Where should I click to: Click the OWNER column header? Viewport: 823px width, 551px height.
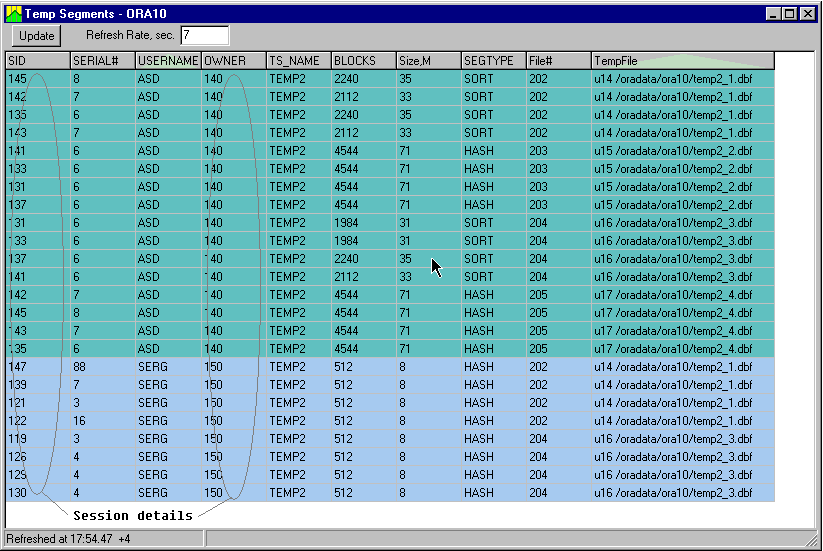click(x=234, y=61)
